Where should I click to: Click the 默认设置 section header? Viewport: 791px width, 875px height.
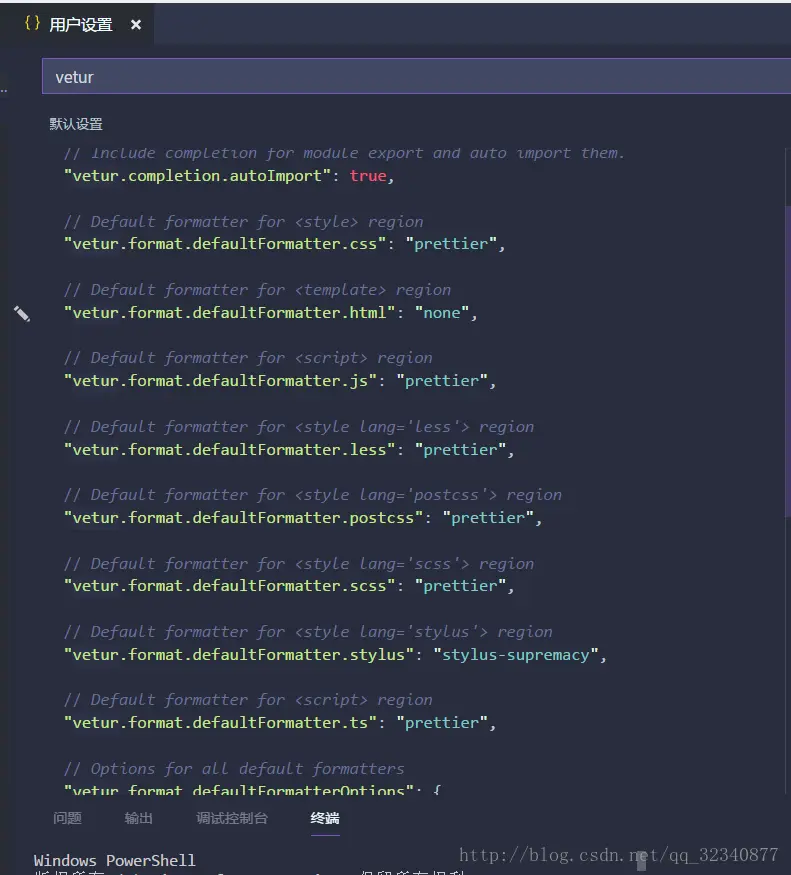pyautogui.click(x=76, y=124)
